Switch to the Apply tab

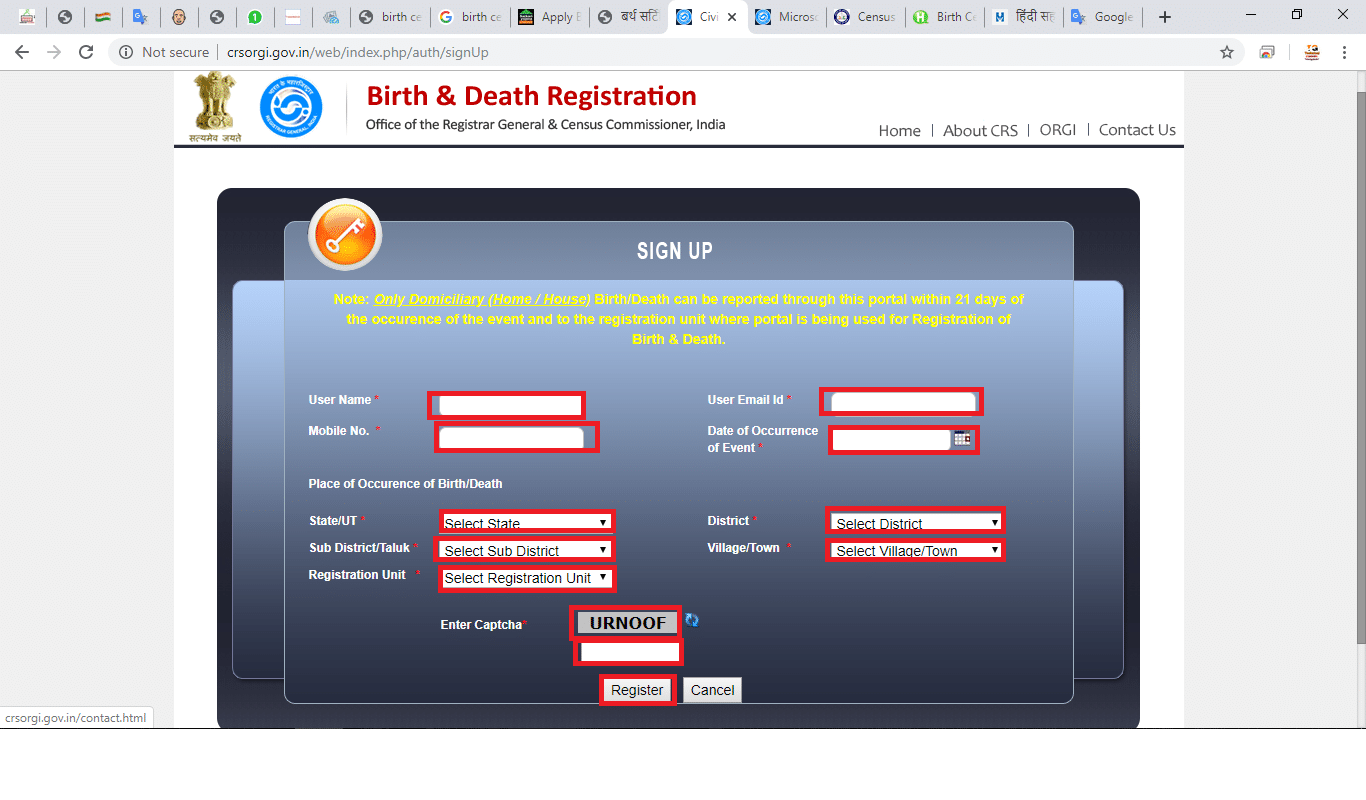point(550,17)
